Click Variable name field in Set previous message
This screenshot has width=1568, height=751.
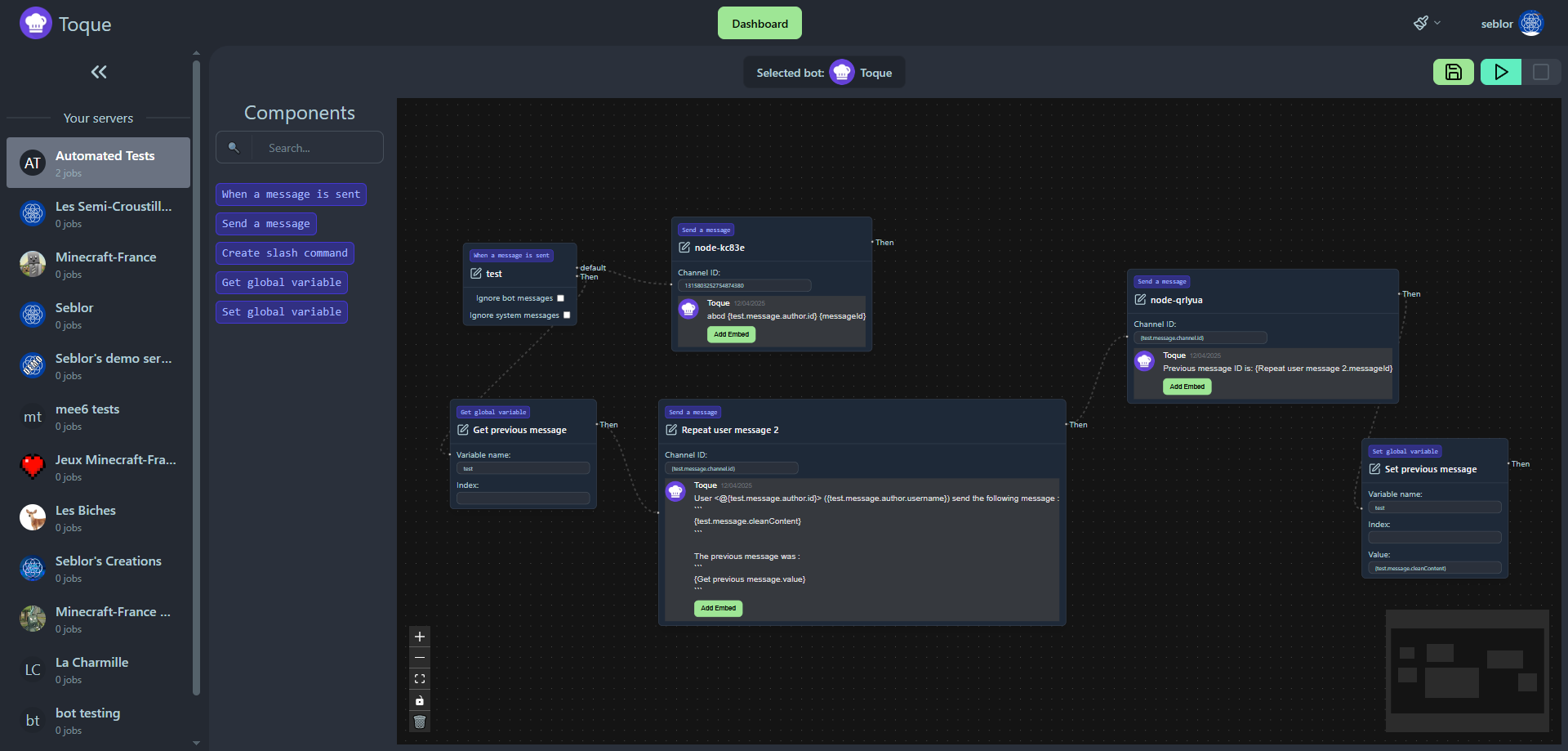coord(1435,507)
